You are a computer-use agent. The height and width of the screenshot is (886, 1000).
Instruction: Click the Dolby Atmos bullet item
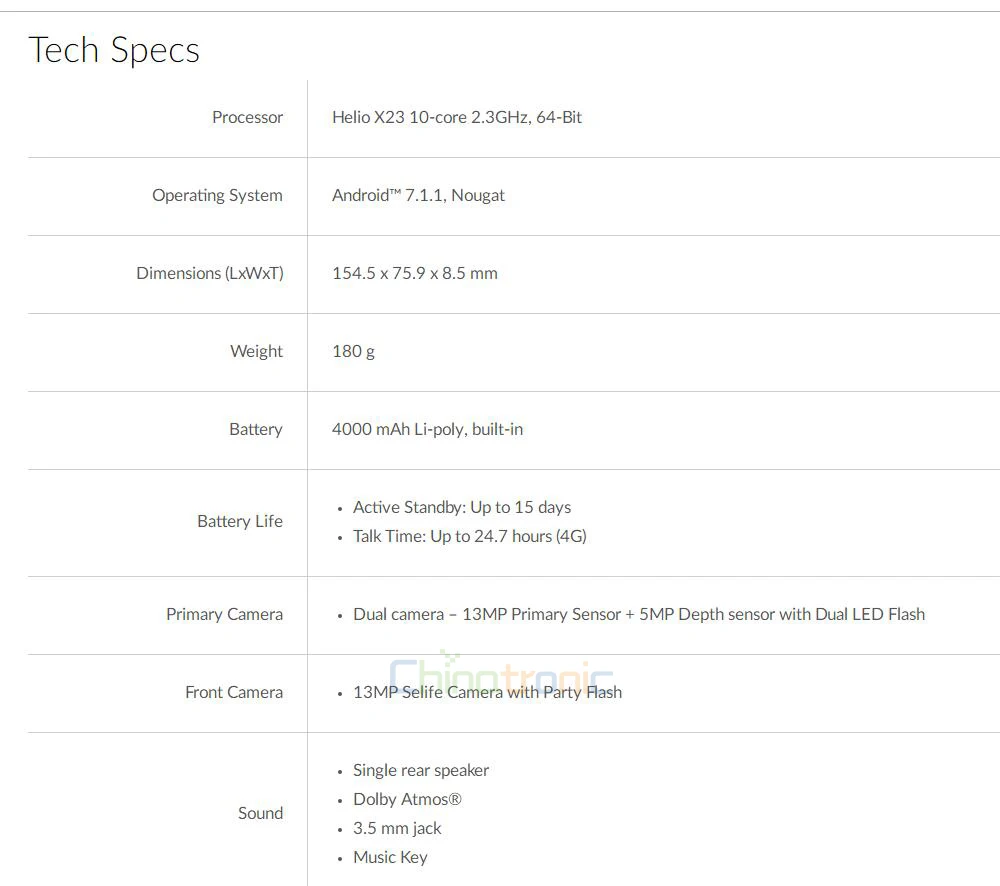click(407, 799)
